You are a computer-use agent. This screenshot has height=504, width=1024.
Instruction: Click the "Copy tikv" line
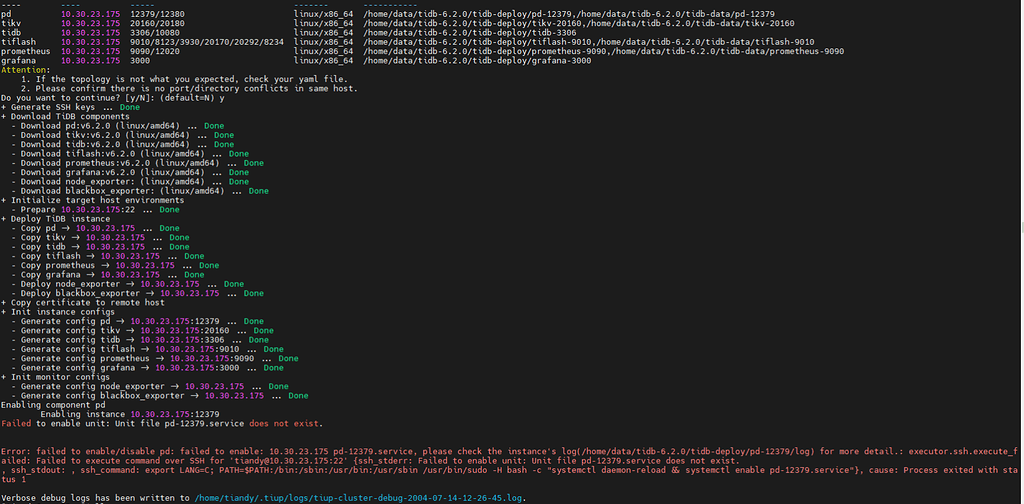click(x=101, y=238)
